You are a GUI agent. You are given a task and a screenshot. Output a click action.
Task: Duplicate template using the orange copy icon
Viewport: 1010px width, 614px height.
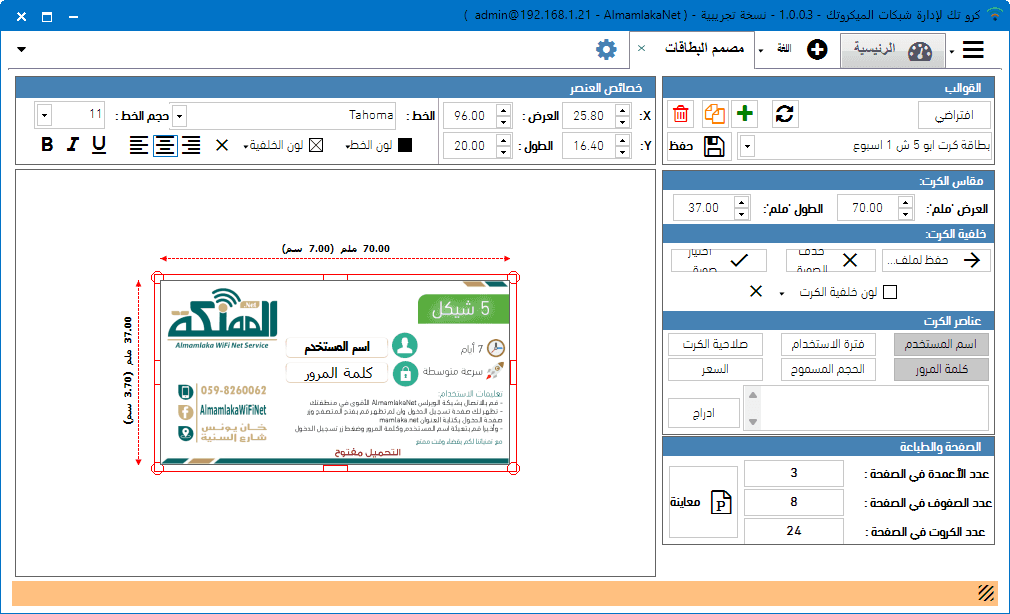click(x=714, y=115)
